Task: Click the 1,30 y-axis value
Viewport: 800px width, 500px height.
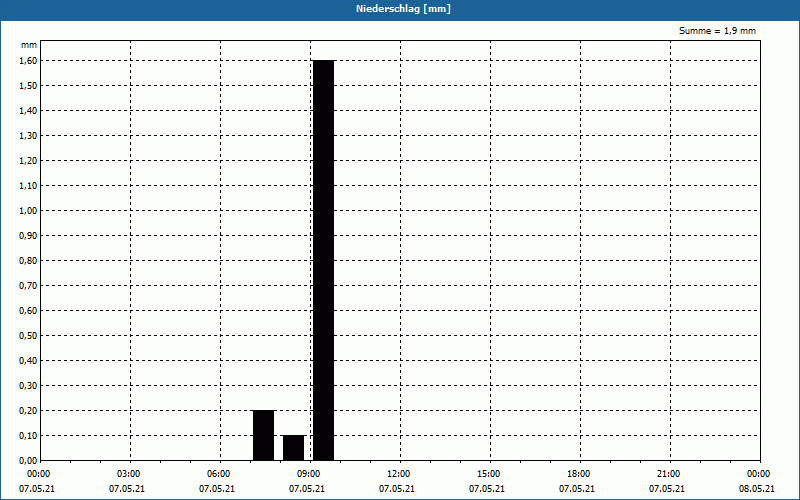Action: click(x=28, y=136)
